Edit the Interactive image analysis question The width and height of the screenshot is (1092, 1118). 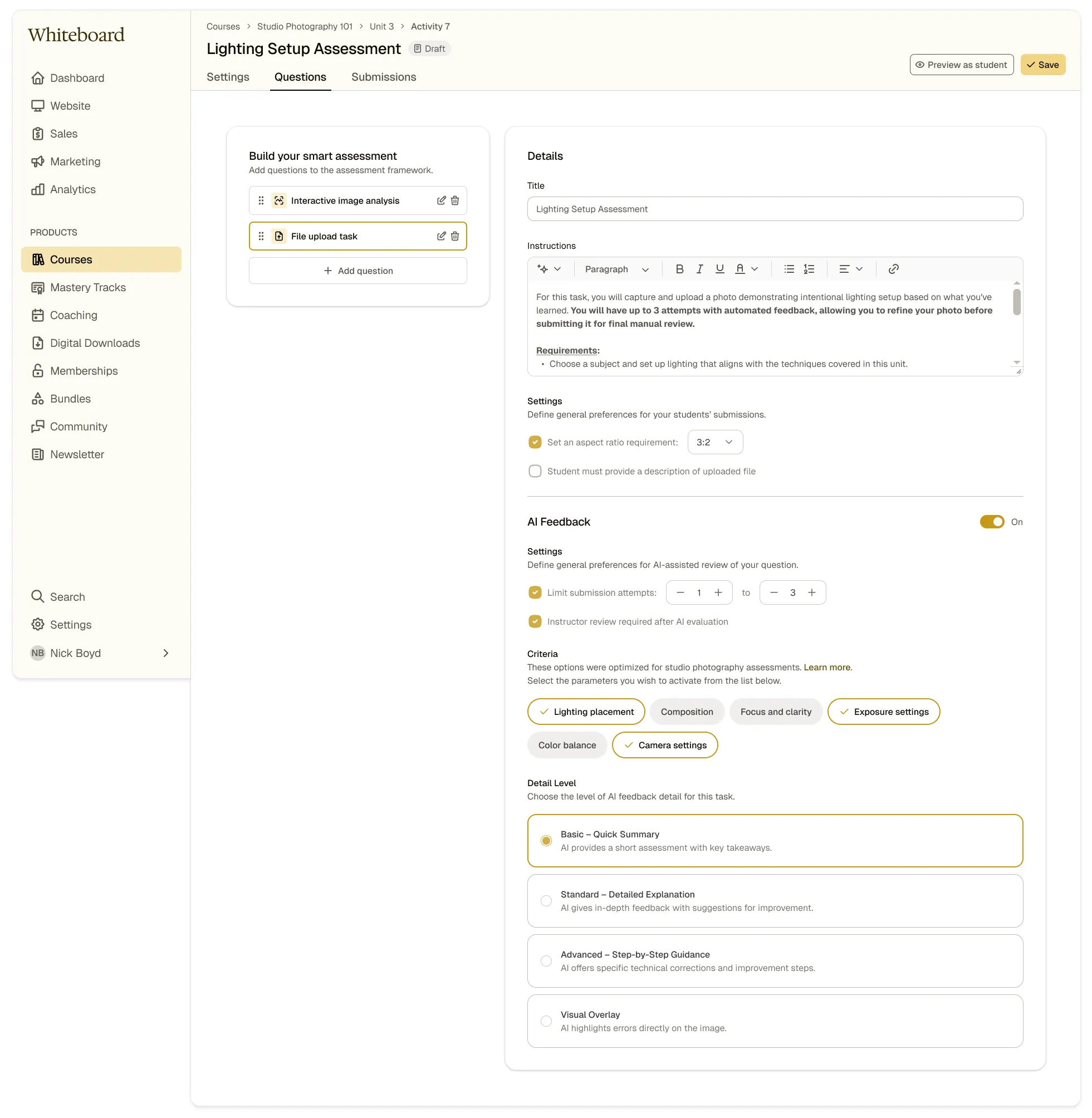441,200
